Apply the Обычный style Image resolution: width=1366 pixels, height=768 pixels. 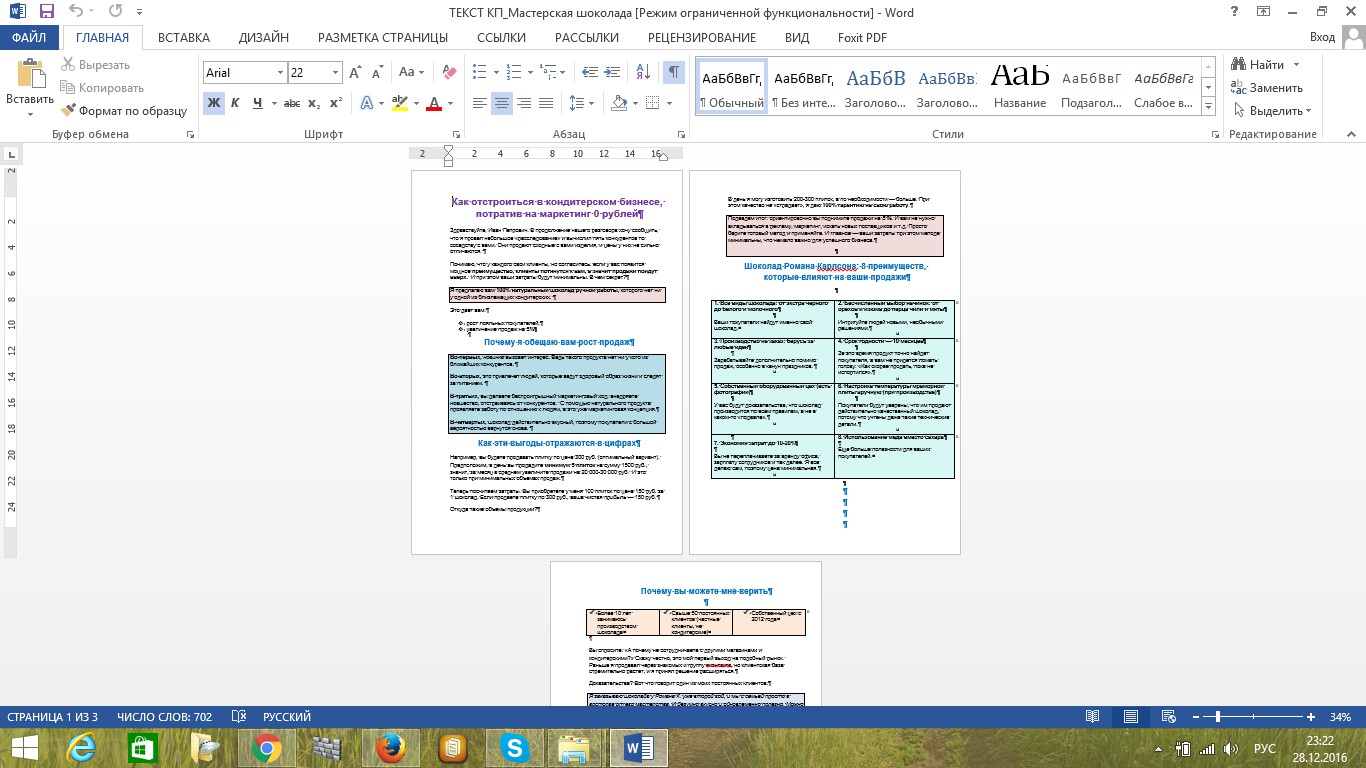pos(732,86)
